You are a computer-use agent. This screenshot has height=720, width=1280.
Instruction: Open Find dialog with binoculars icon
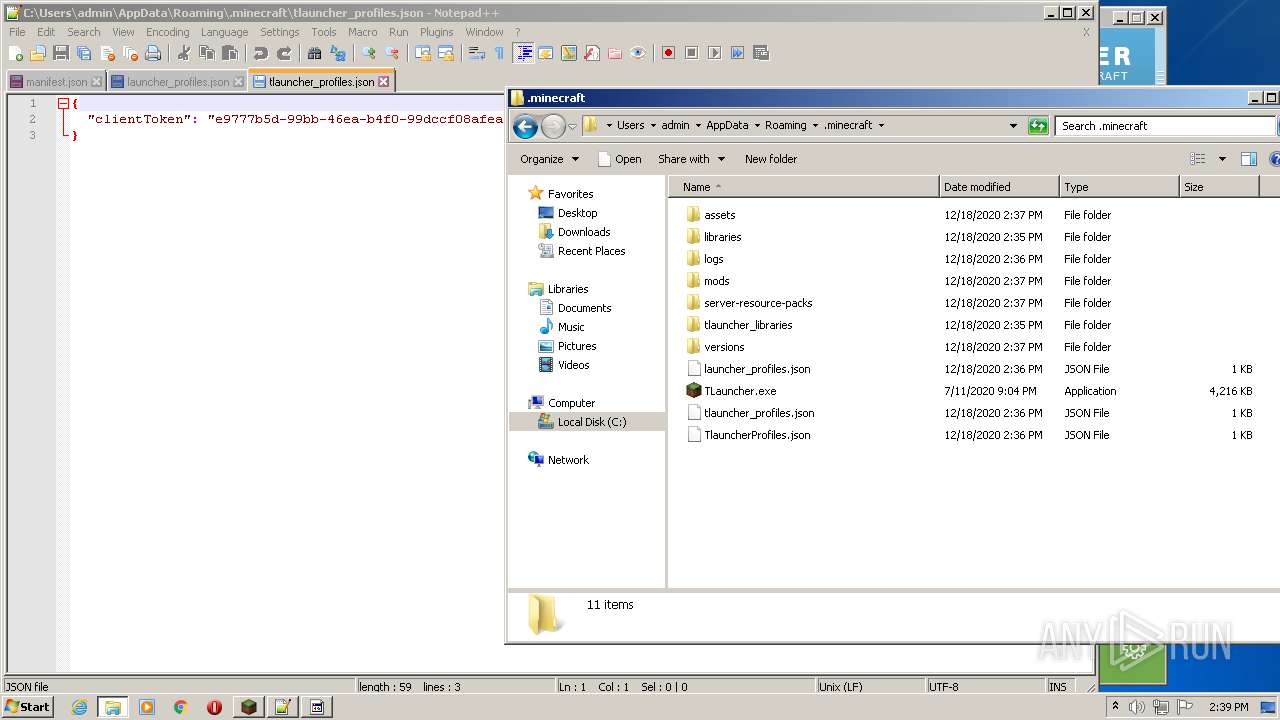314,53
